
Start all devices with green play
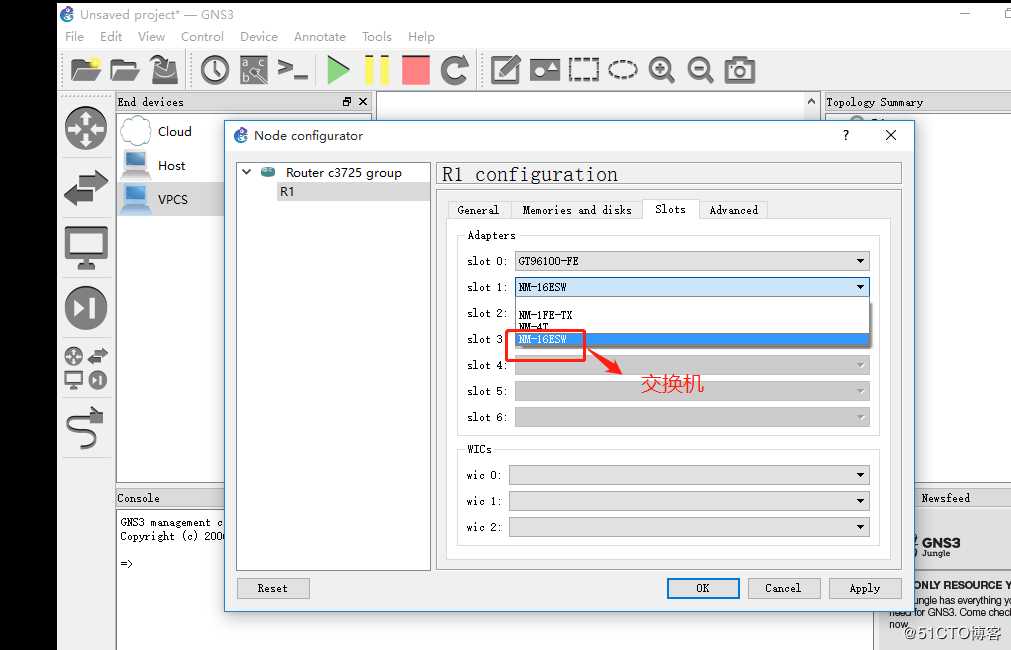[337, 70]
